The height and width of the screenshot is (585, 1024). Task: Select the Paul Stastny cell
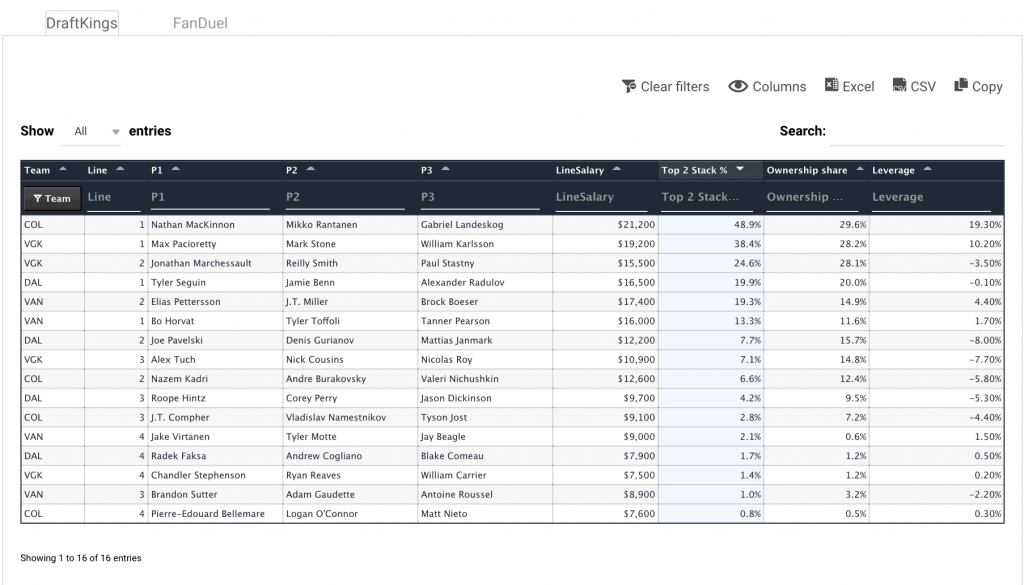click(485, 263)
